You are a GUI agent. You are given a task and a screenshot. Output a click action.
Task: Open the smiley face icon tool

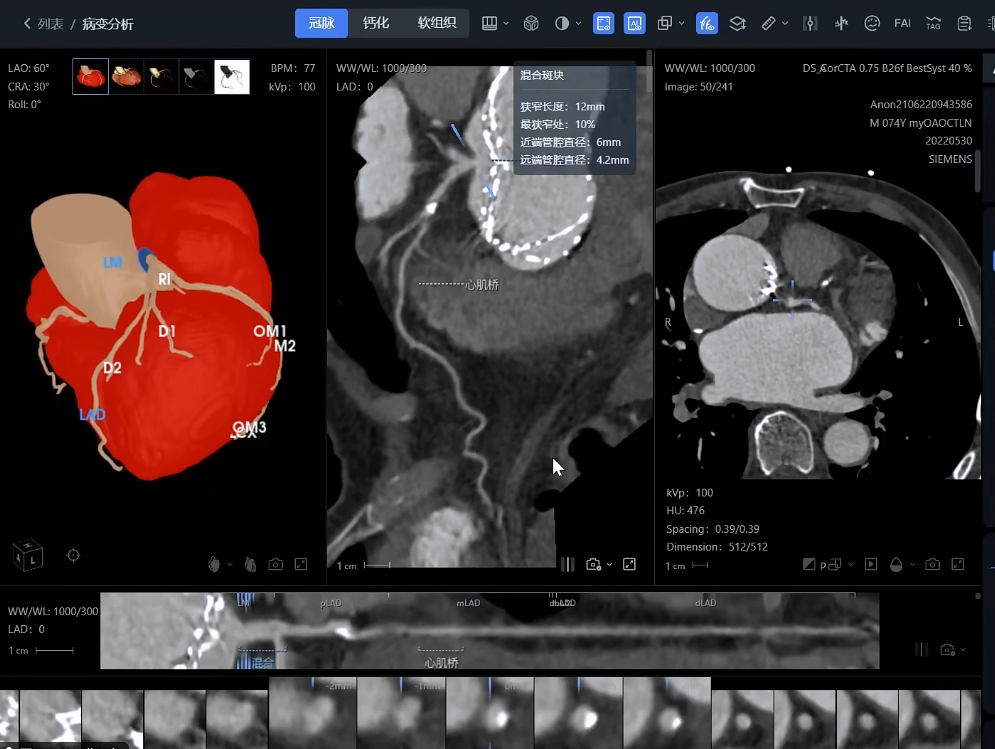pos(872,23)
